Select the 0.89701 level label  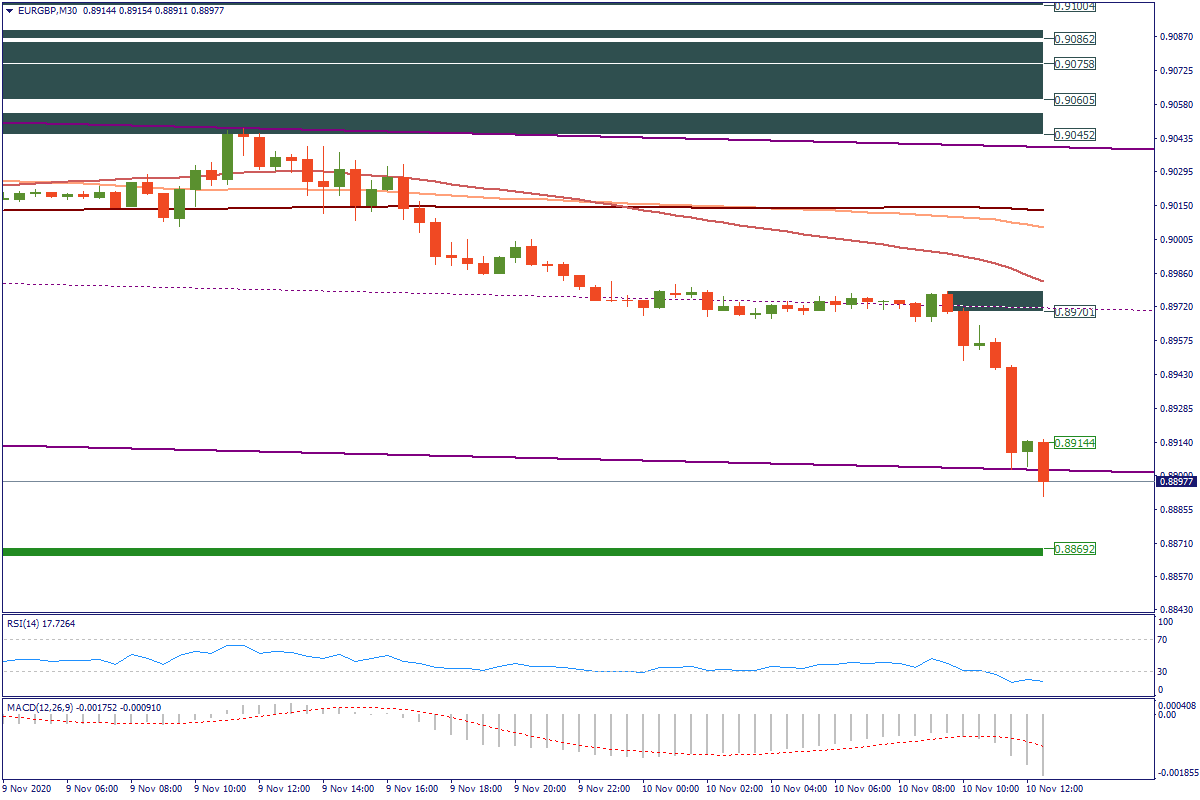coord(1075,312)
